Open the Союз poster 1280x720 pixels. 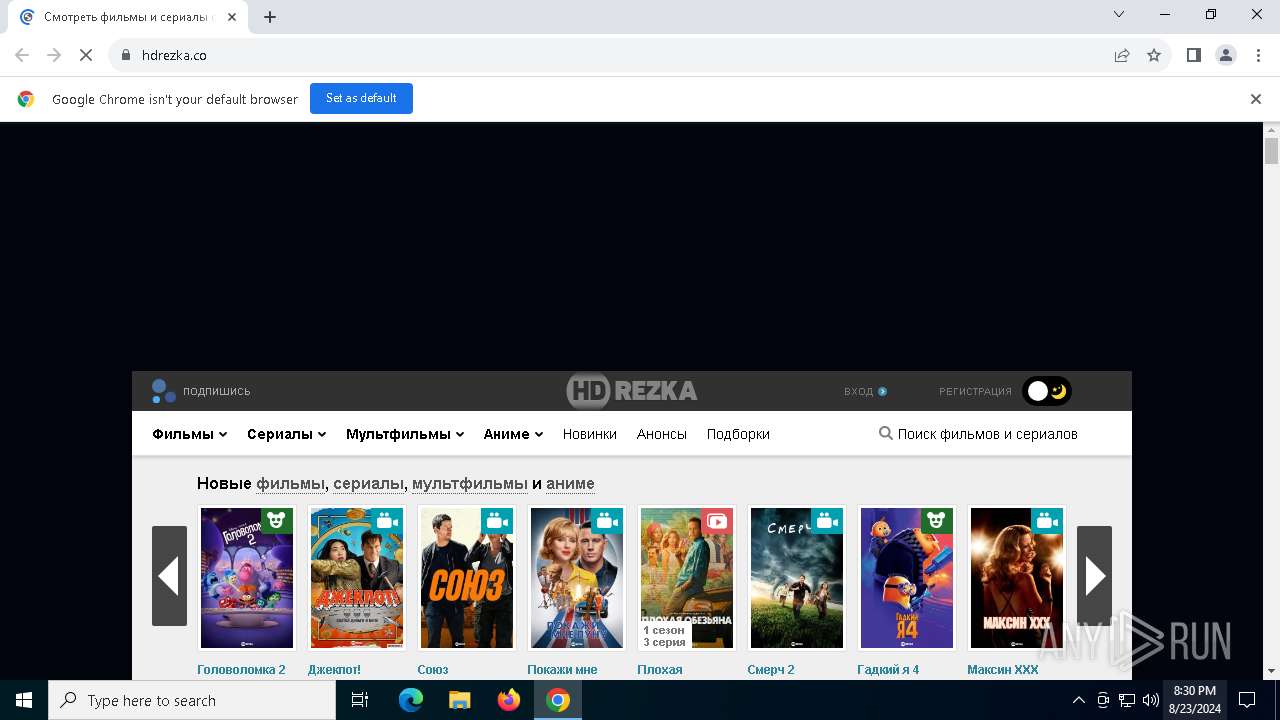[467, 578]
